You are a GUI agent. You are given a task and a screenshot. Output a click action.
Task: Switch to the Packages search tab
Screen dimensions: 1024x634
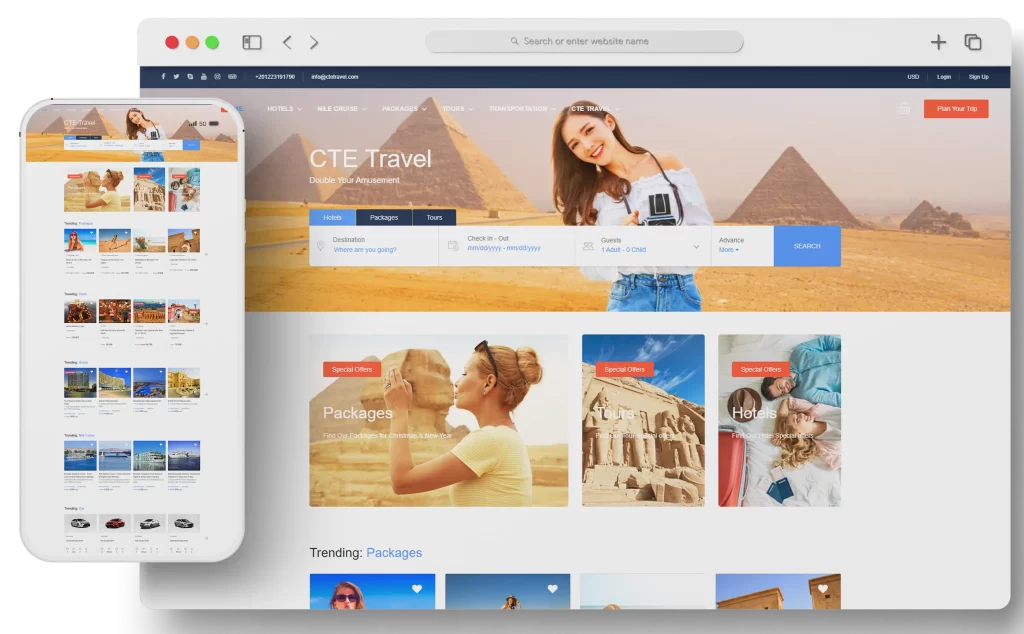tap(384, 217)
